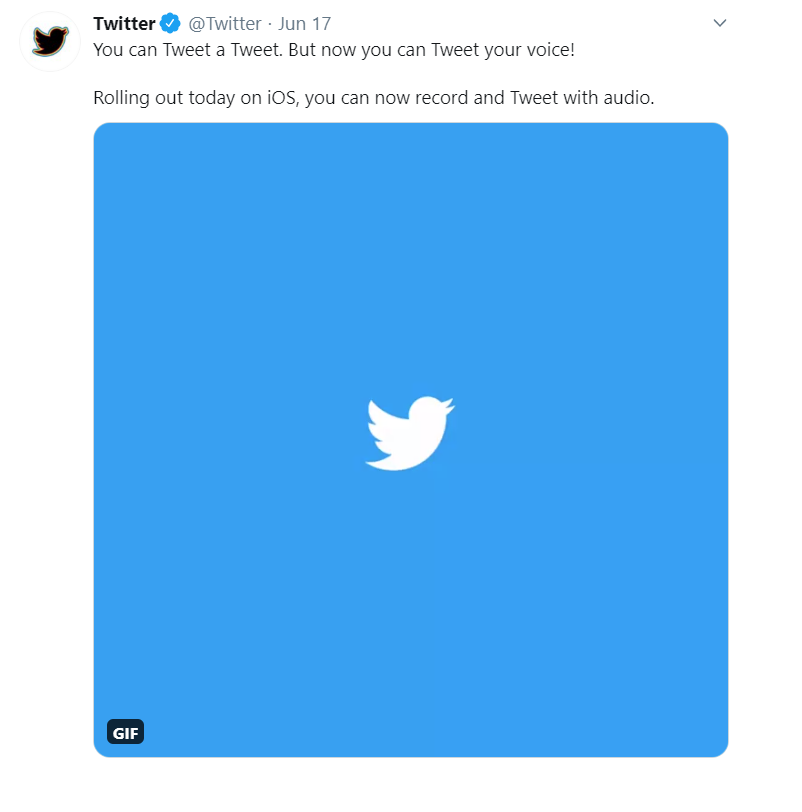Image resolution: width=802 pixels, height=812 pixels.
Task: Click the GIF label badge
Action: click(125, 732)
